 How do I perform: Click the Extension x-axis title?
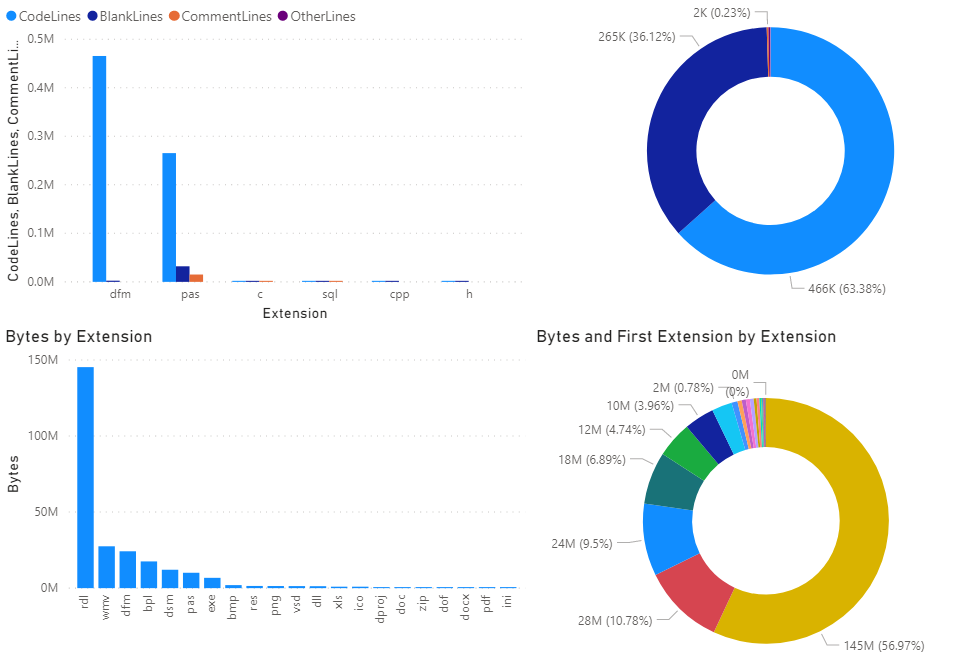(x=295, y=314)
